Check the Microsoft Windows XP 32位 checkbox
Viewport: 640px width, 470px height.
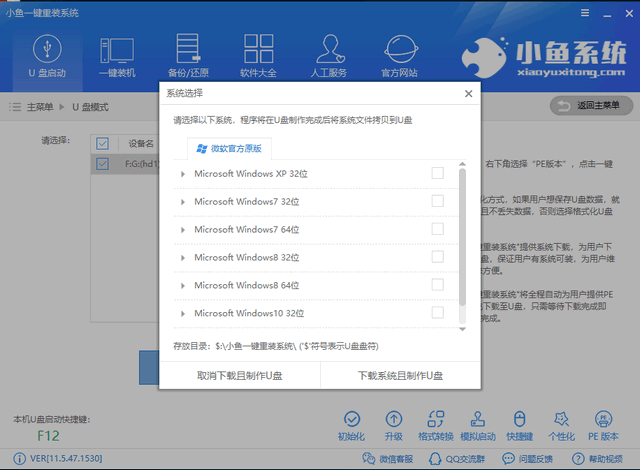tap(437, 174)
